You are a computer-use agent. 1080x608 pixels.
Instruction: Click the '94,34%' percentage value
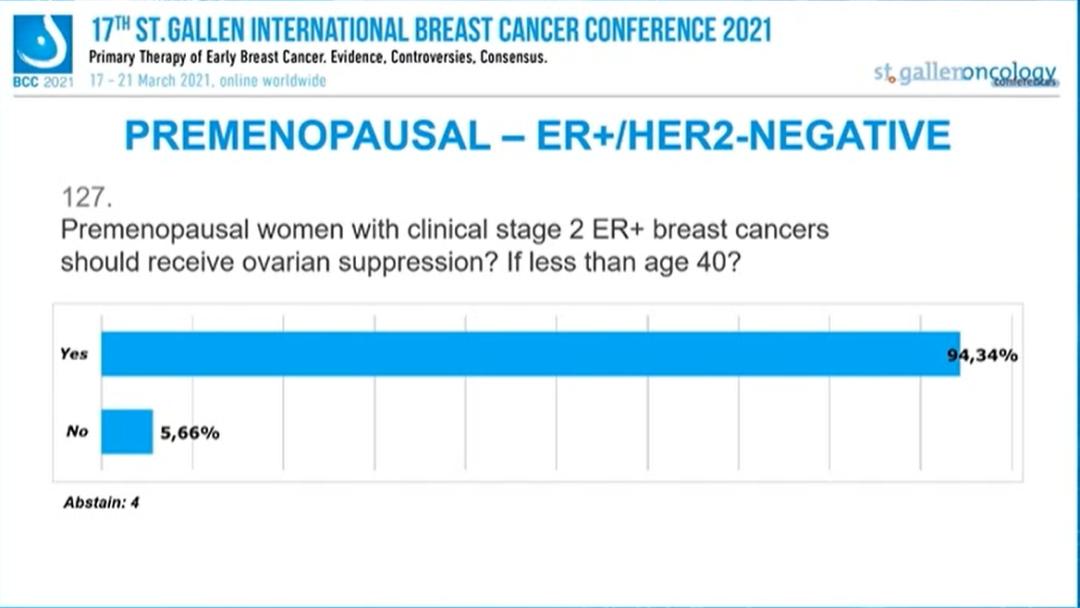[x=983, y=355]
